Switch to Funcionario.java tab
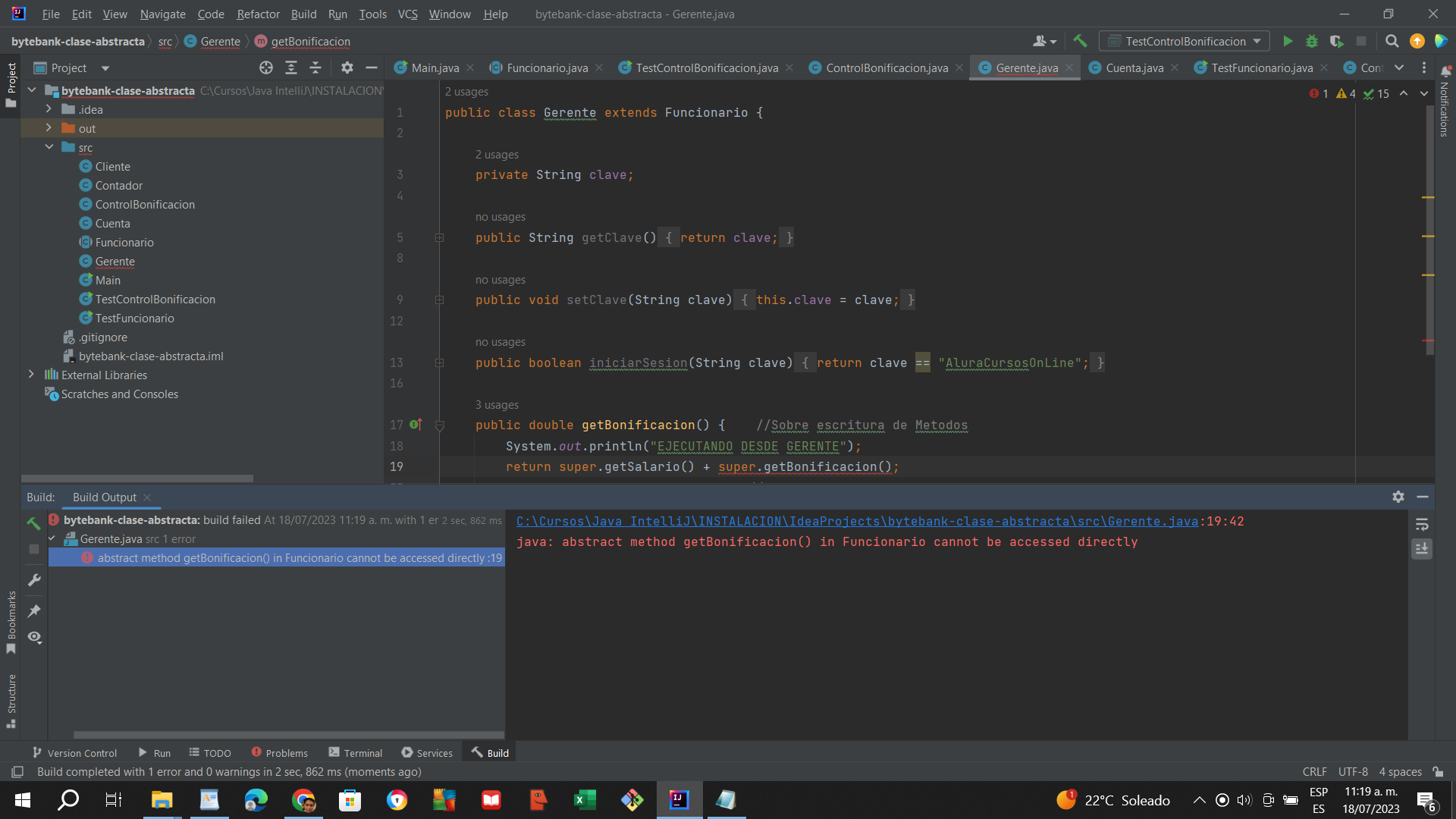The height and width of the screenshot is (819, 1456). 547,67
